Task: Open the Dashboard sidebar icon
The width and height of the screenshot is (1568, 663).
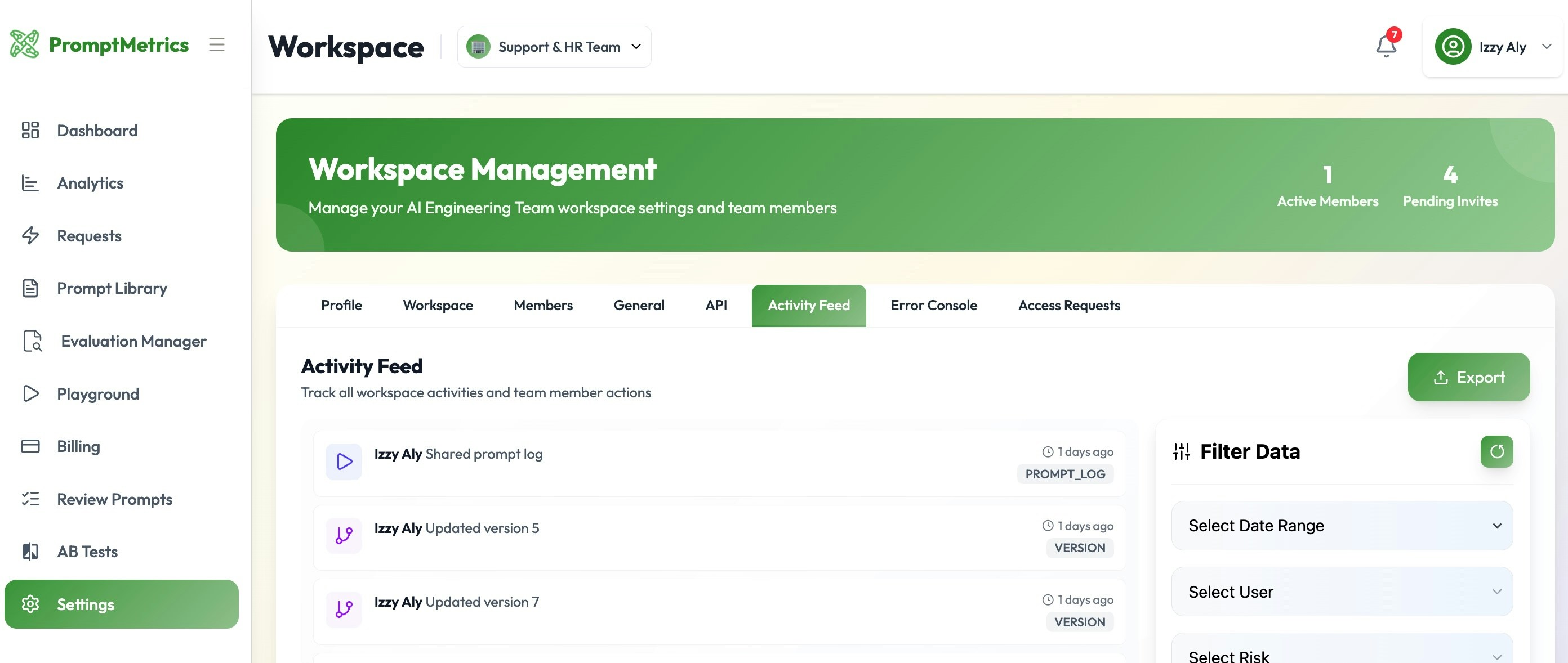Action: click(30, 130)
